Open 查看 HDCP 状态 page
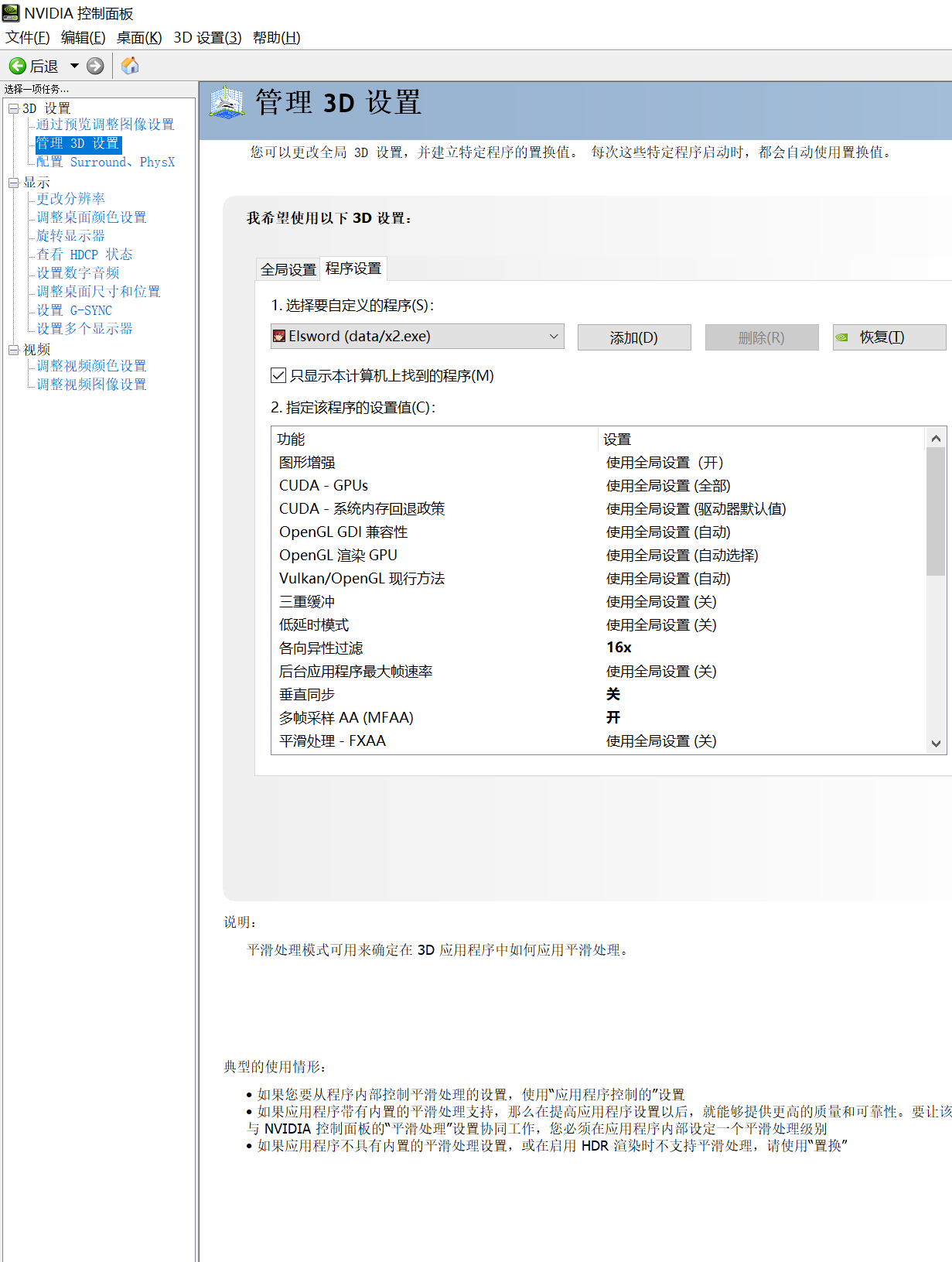Image resolution: width=952 pixels, height=1262 pixels. click(84, 255)
